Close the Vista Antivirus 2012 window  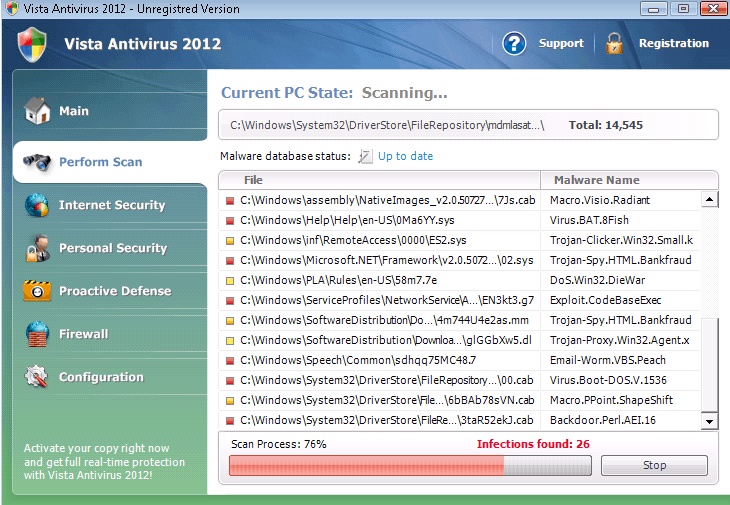713,8
